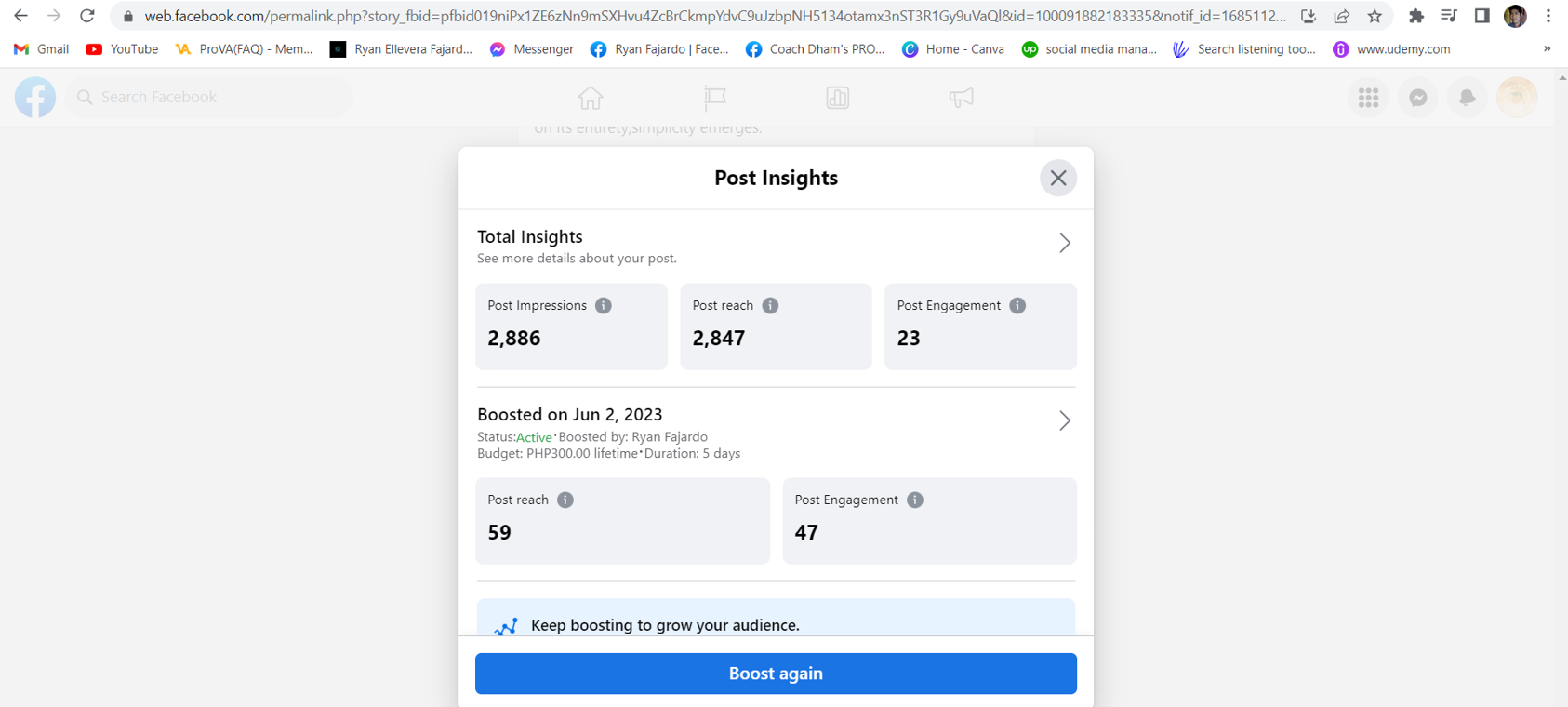Click the Total Insights Post reach info icon
The image size is (1568, 707).
pyautogui.click(x=770, y=306)
